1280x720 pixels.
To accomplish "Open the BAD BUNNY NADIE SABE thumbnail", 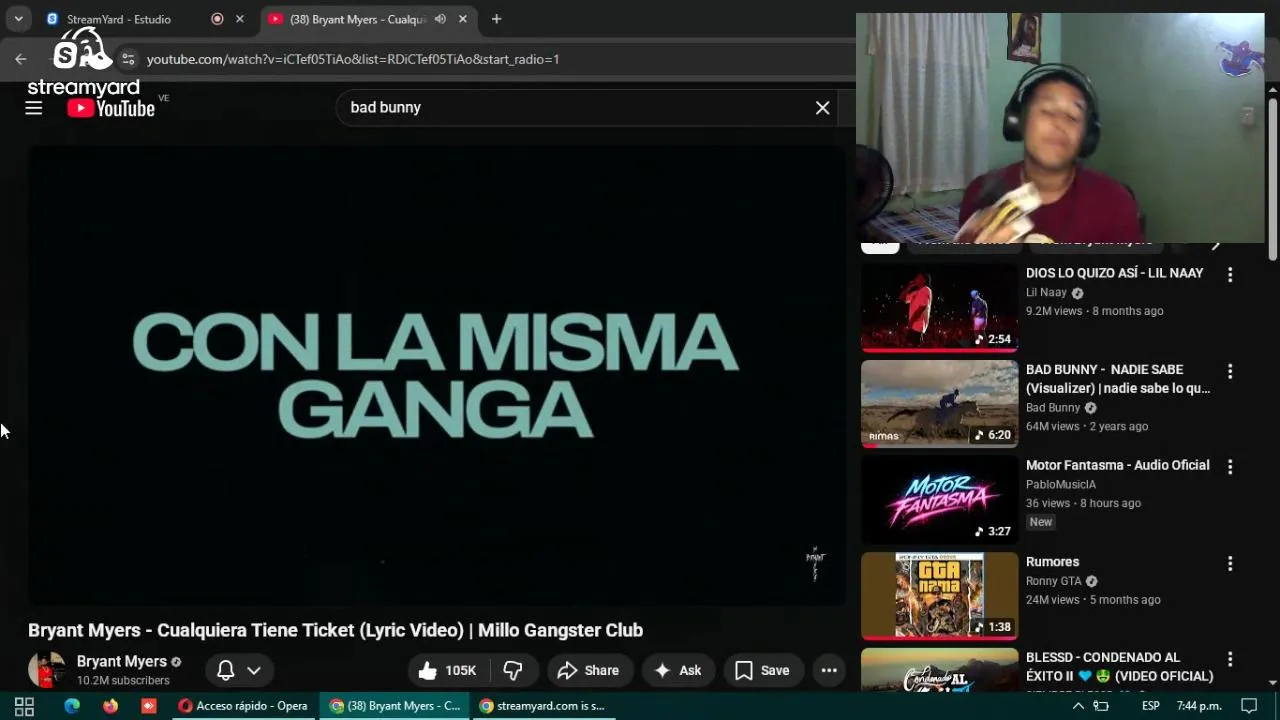I will [x=939, y=404].
